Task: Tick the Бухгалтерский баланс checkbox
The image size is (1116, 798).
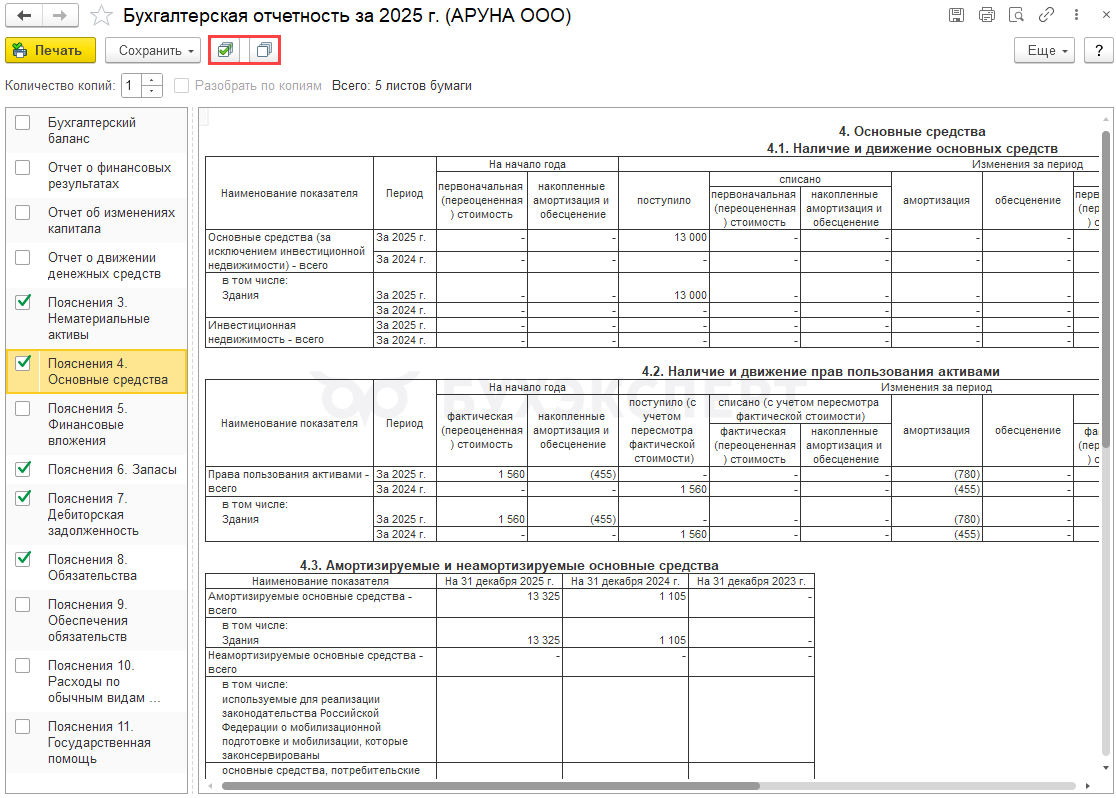Action: [23, 123]
